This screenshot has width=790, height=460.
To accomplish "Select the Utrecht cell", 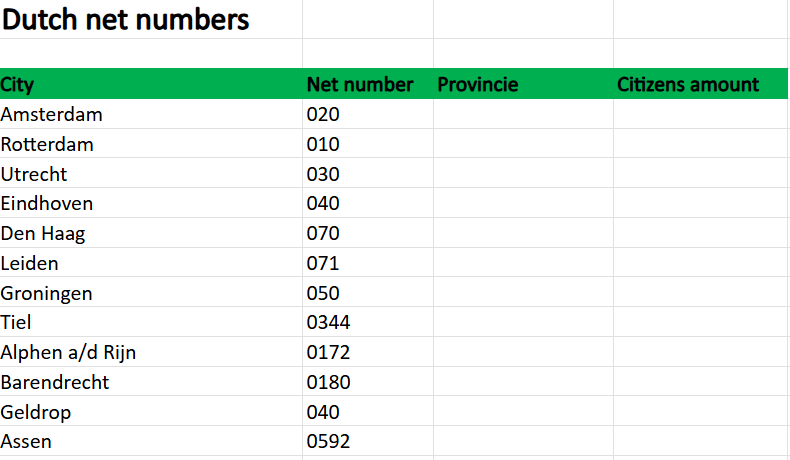I will pos(151,173).
